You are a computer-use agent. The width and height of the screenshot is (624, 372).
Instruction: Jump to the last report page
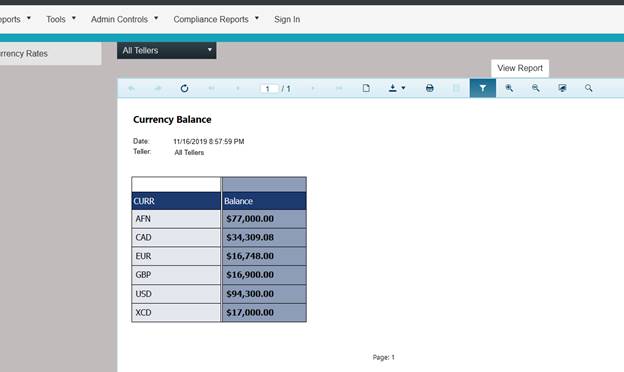tap(339, 88)
